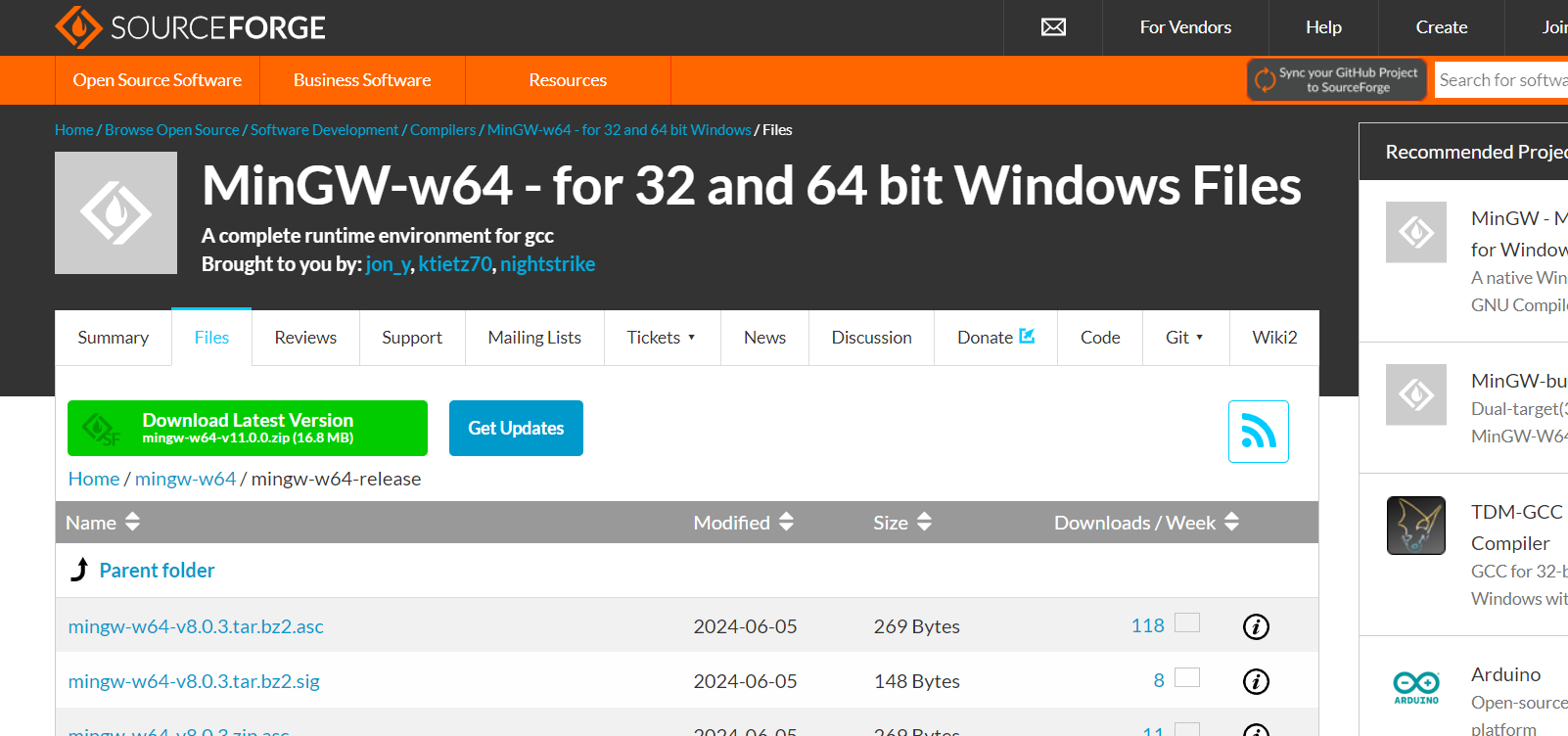The height and width of the screenshot is (736, 1568).
Task: Click the 269 Bytes size cell
Action: [917, 626]
